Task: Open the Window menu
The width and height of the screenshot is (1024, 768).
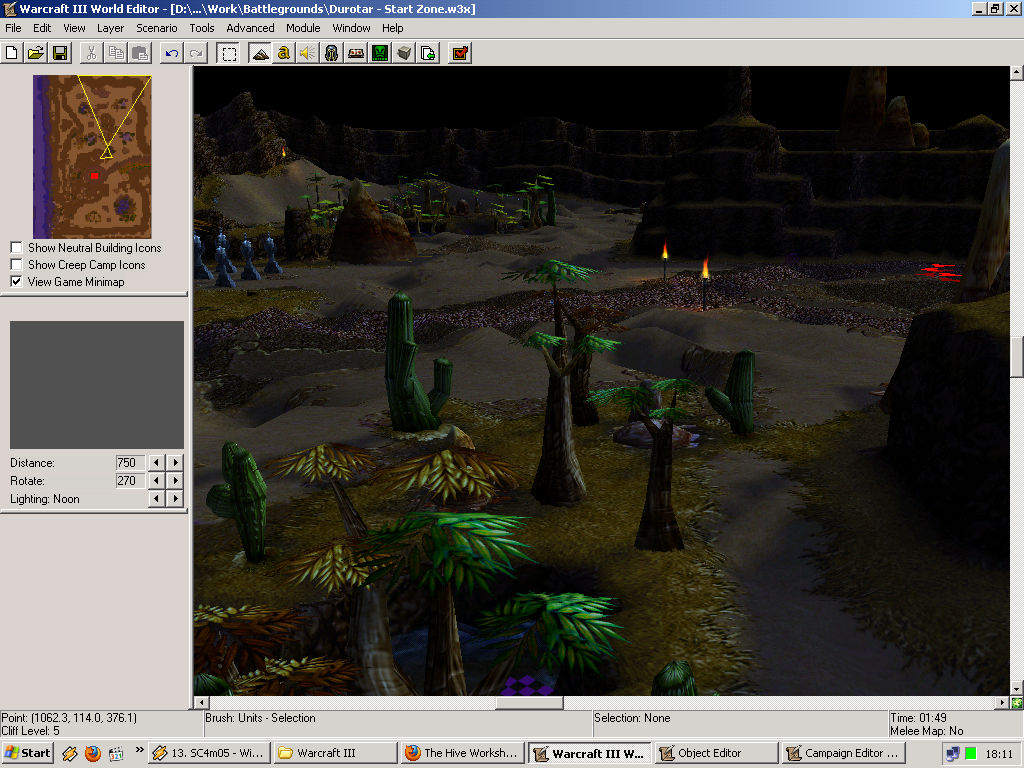Action: coord(351,28)
